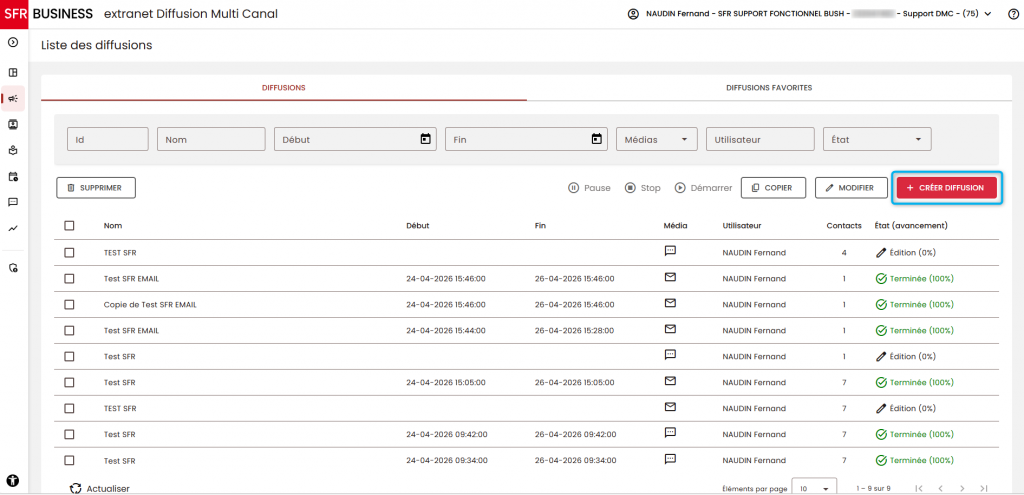Switch to the Diffusions tab
The height and width of the screenshot is (495, 1024).
(x=283, y=88)
